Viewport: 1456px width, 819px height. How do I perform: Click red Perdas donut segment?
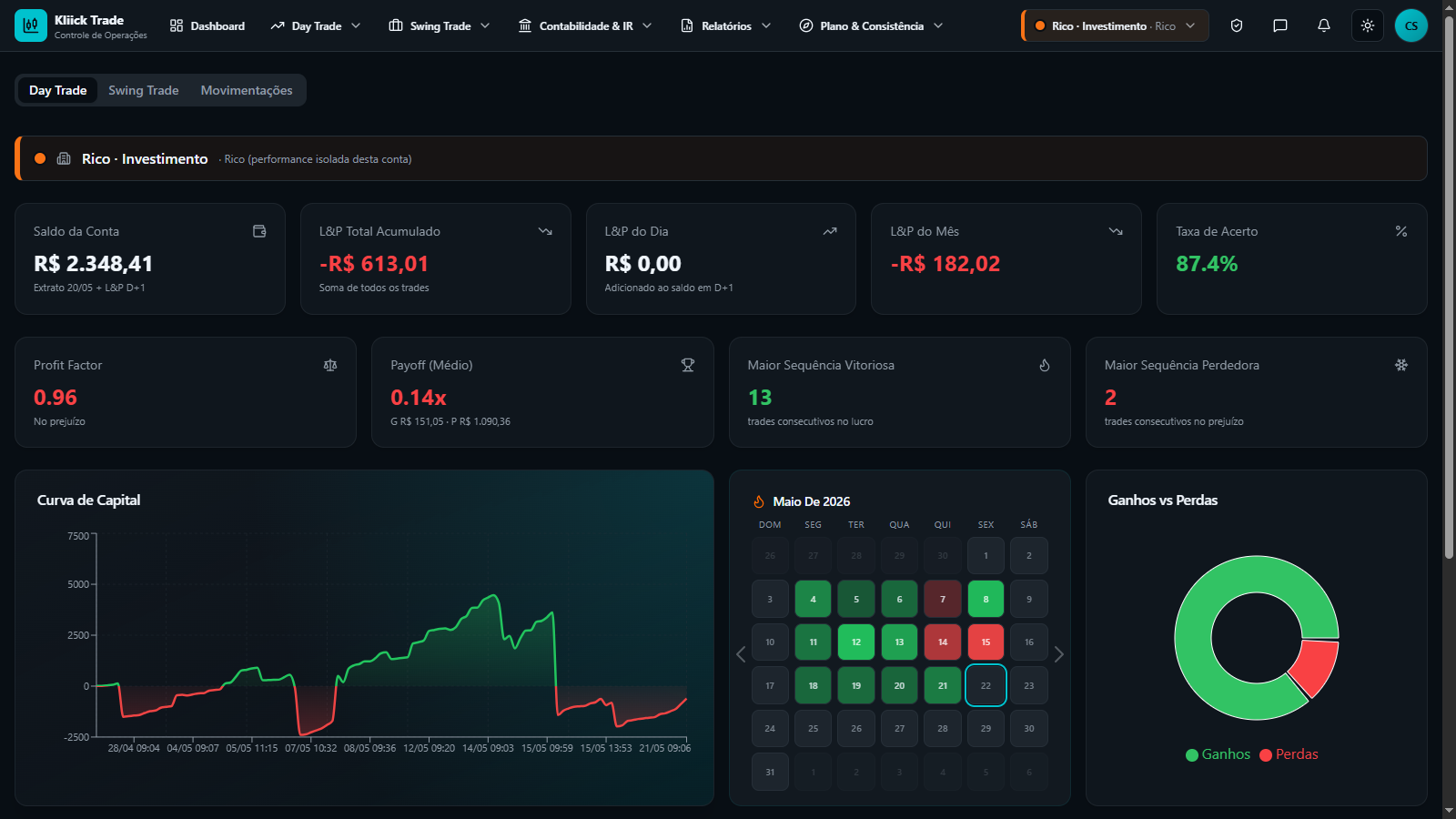click(x=1313, y=667)
